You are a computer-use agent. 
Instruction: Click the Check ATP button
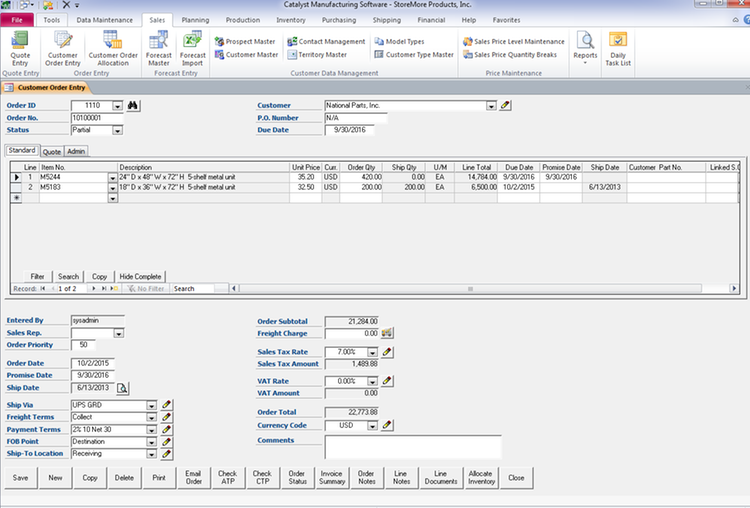coord(228,477)
